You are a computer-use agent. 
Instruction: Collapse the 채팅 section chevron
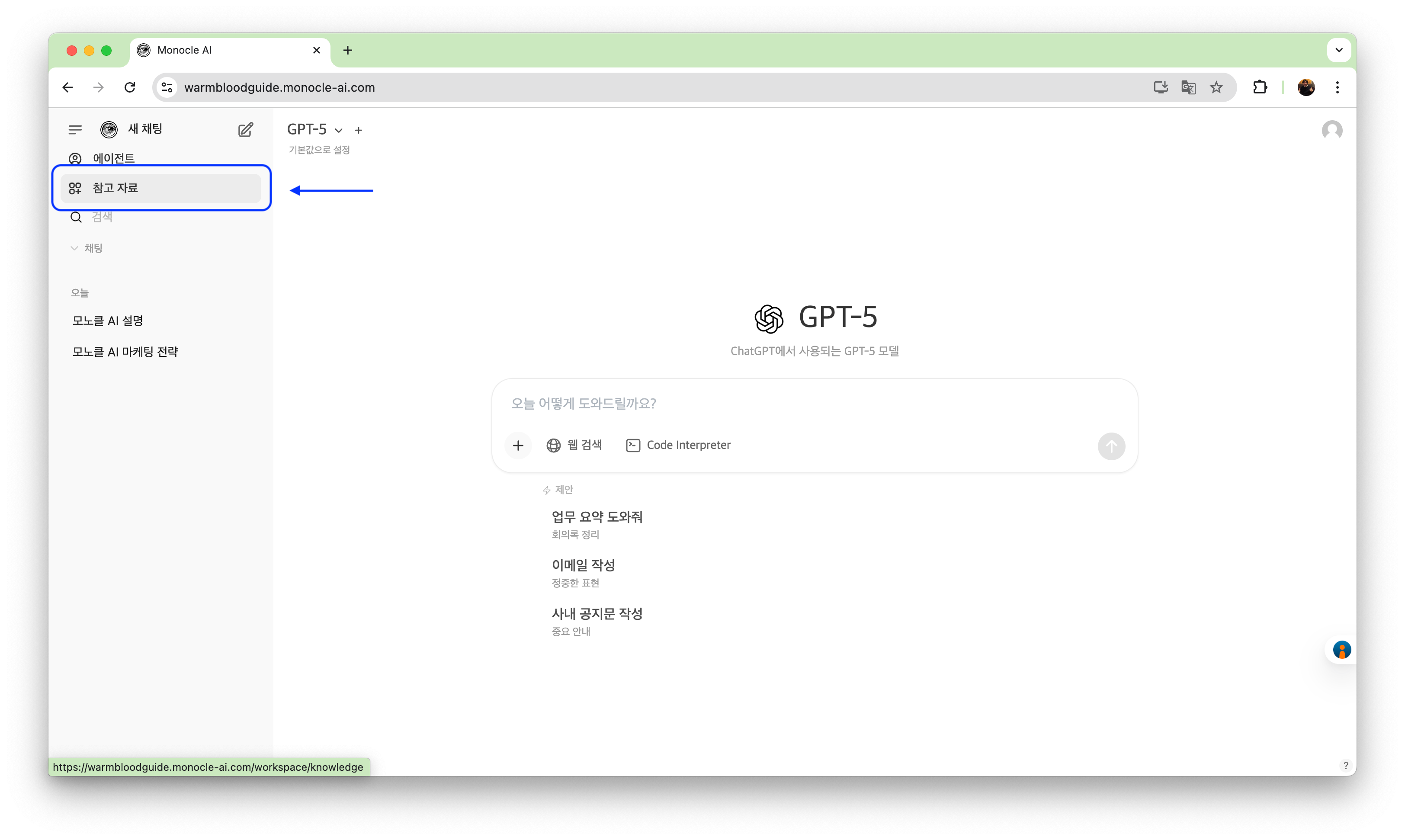click(74, 247)
